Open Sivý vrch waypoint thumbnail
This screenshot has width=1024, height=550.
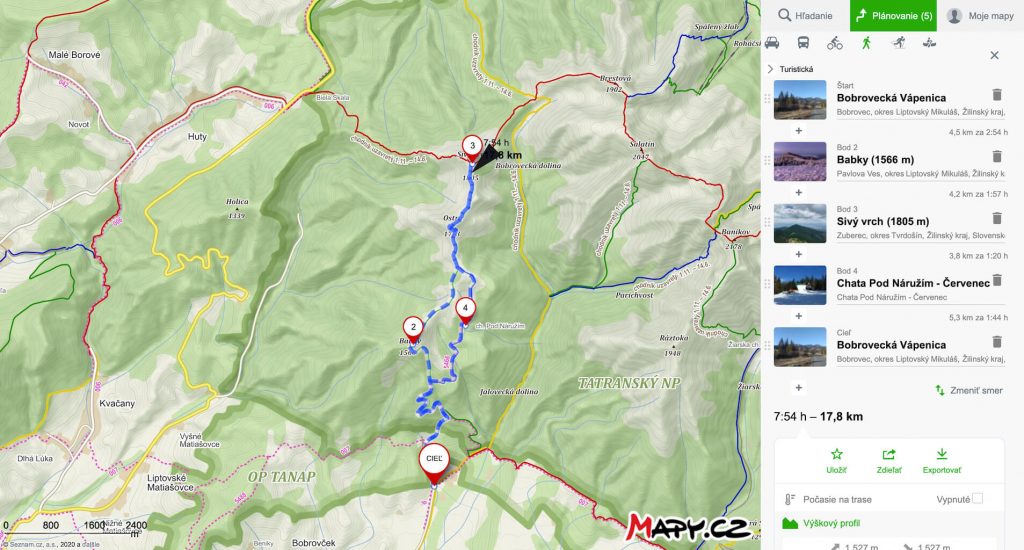[x=800, y=223]
